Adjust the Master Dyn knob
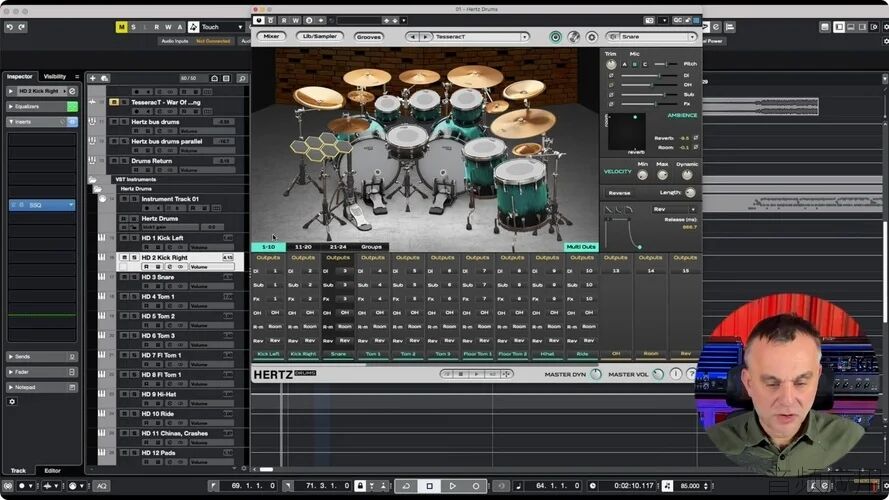 tap(595, 374)
